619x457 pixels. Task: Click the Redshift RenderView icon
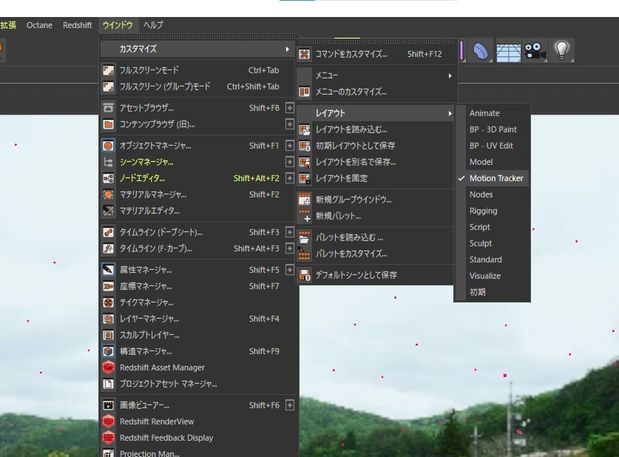108,421
